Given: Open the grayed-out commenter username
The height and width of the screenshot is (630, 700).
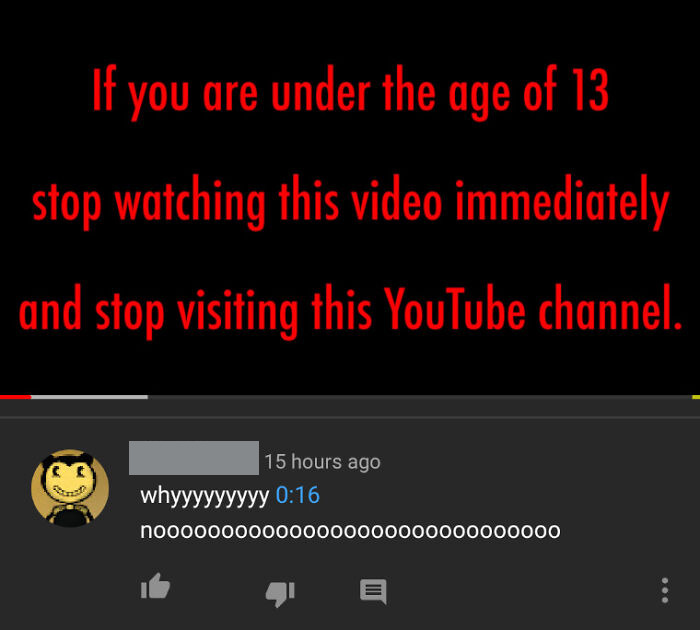Looking at the screenshot, I should (194, 458).
